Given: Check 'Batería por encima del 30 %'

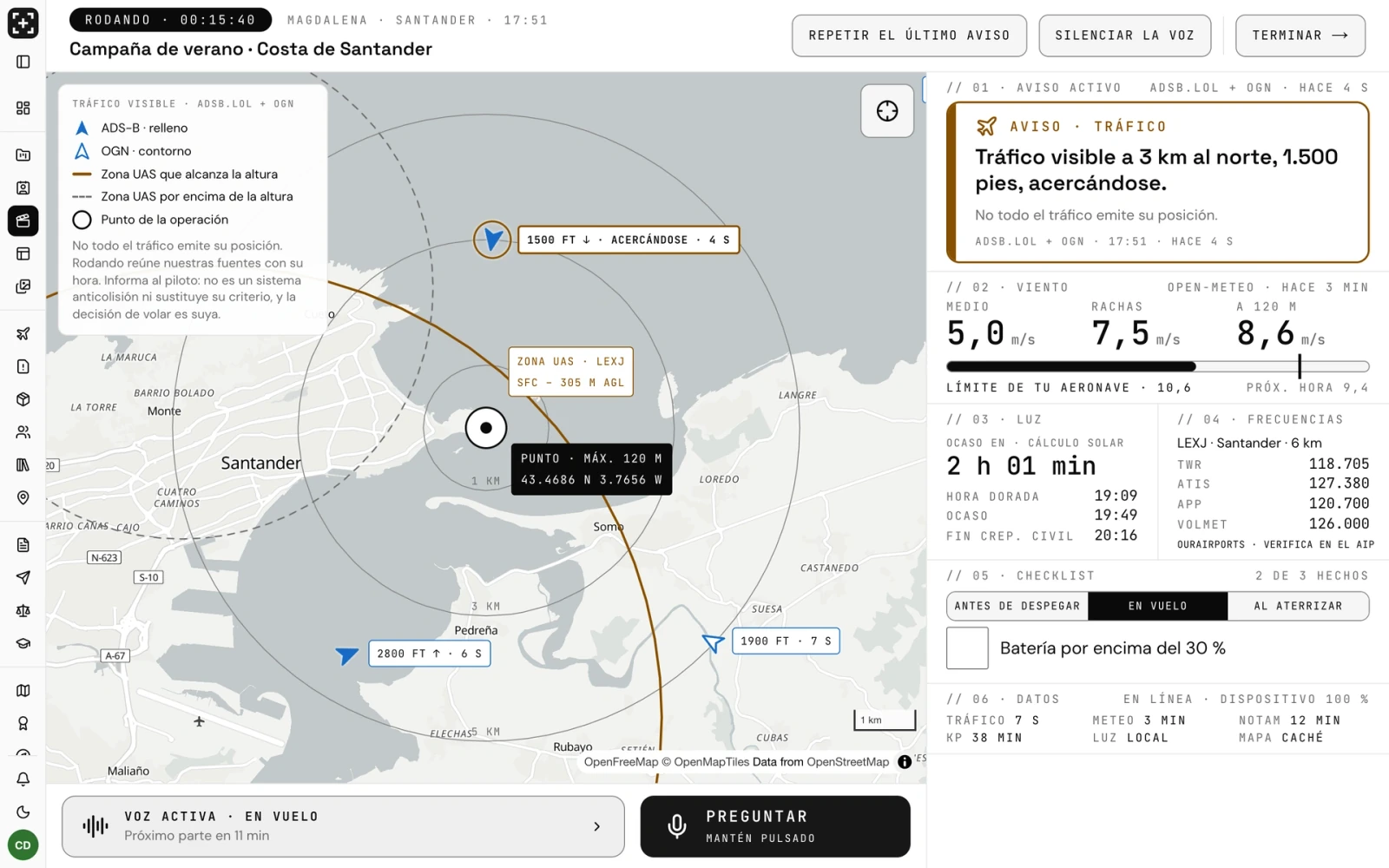Looking at the screenshot, I should pyautogui.click(x=967, y=648).
